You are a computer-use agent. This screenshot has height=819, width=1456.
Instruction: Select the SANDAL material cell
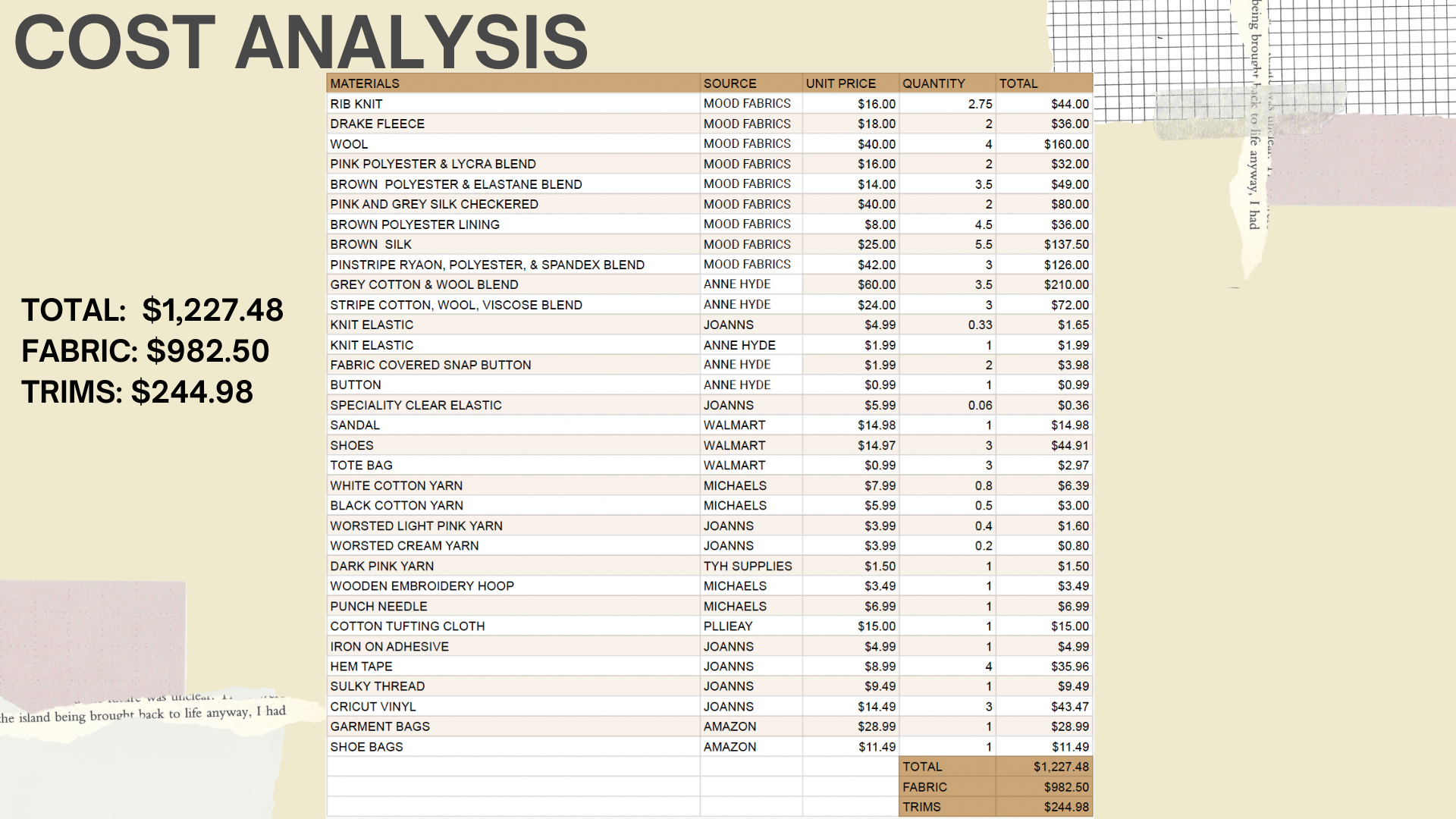pyautogui.click(x=513, y=425)
